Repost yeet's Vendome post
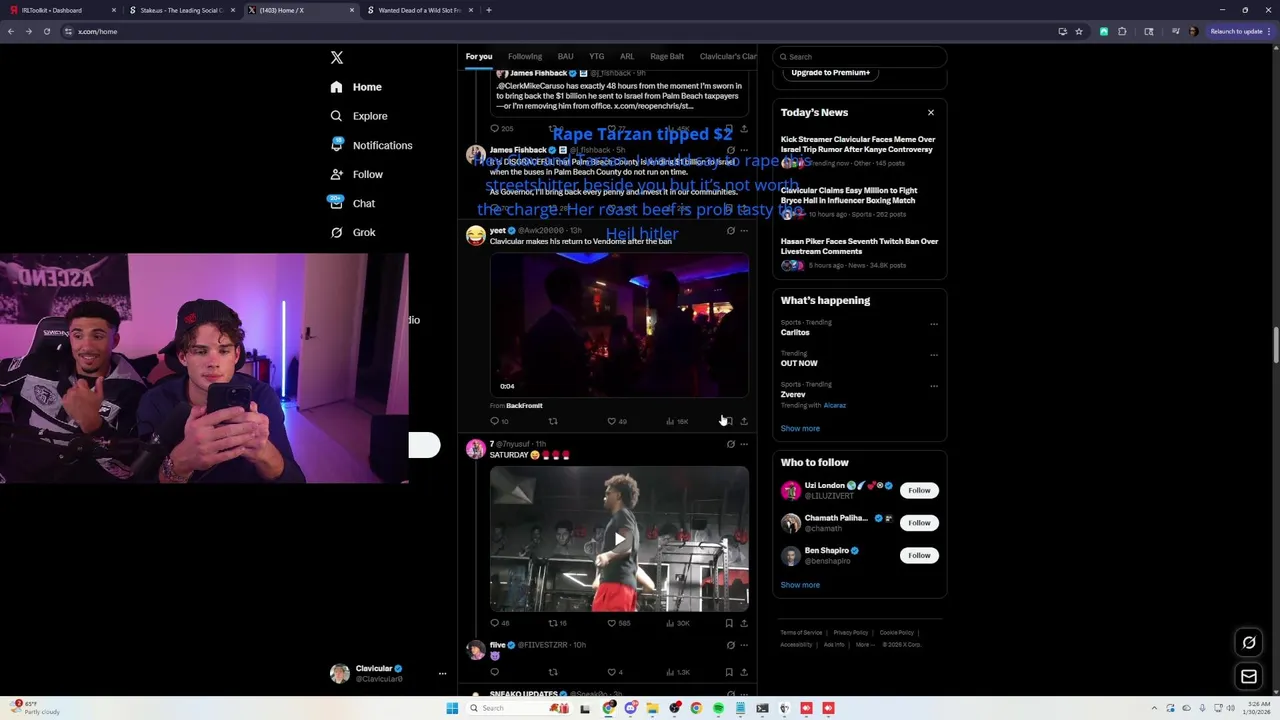This screenshot has width=1280, height=720. click(x=553, y=421)
